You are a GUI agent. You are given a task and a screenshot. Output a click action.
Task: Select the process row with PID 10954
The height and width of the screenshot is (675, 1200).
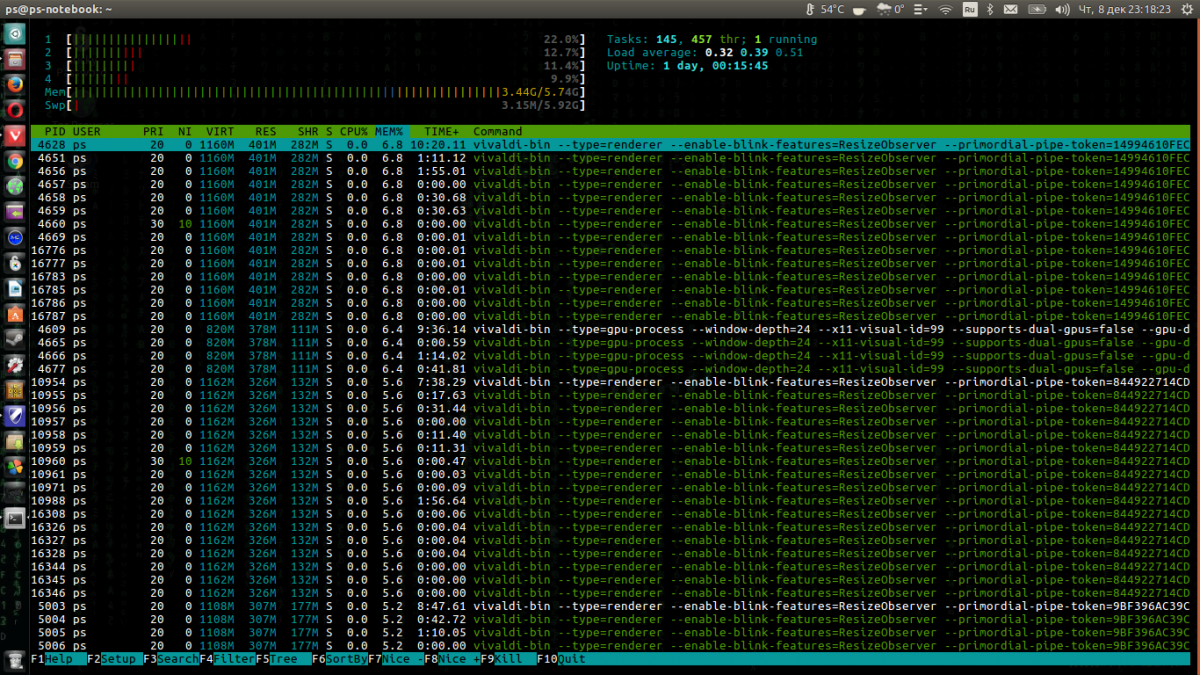pos(48,382)
